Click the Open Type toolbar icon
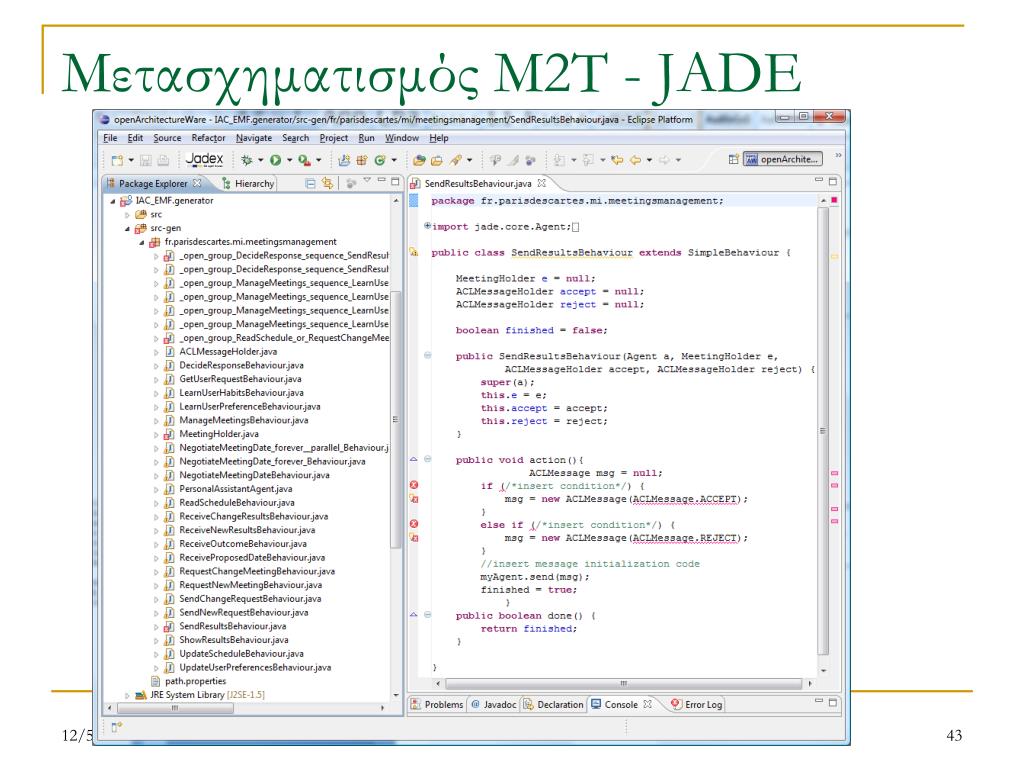The width and height of the screenshot is (1024, 768). (419, 160)
